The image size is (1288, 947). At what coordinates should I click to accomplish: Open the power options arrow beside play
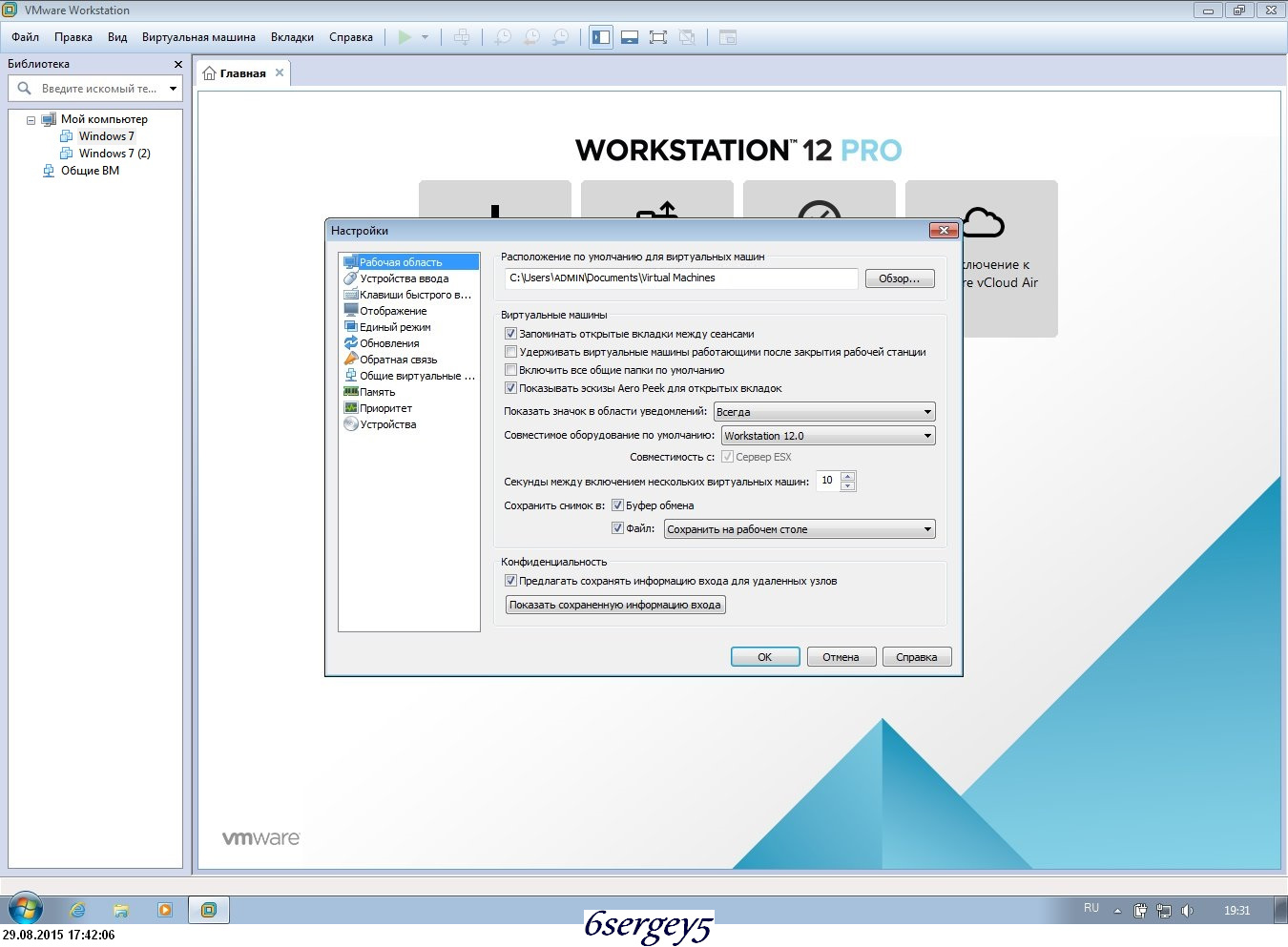click(x=425, y=37)
